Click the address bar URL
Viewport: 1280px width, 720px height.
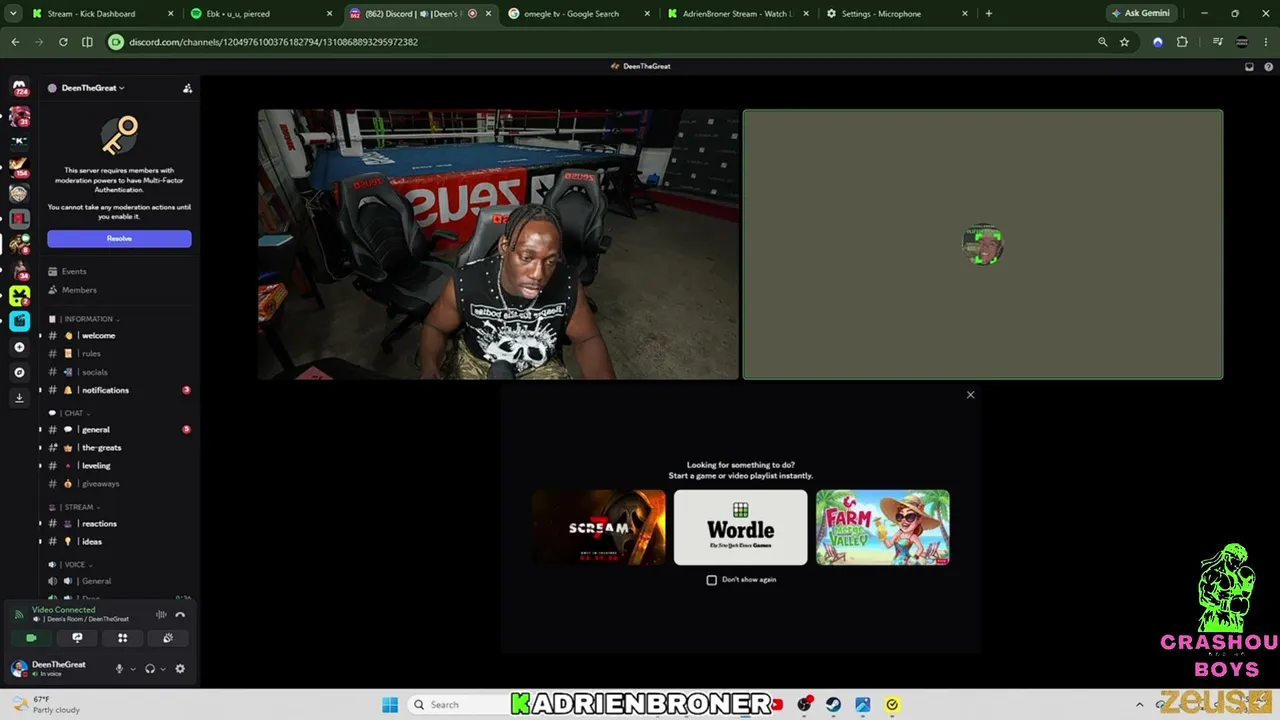click(x=273, y=42)
